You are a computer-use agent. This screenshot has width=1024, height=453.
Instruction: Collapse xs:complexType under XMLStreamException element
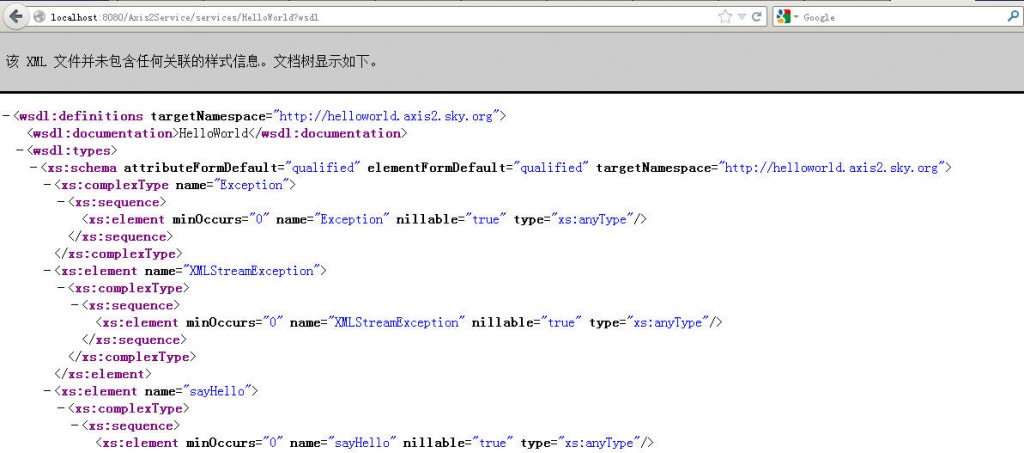click(x=61, y=288)
